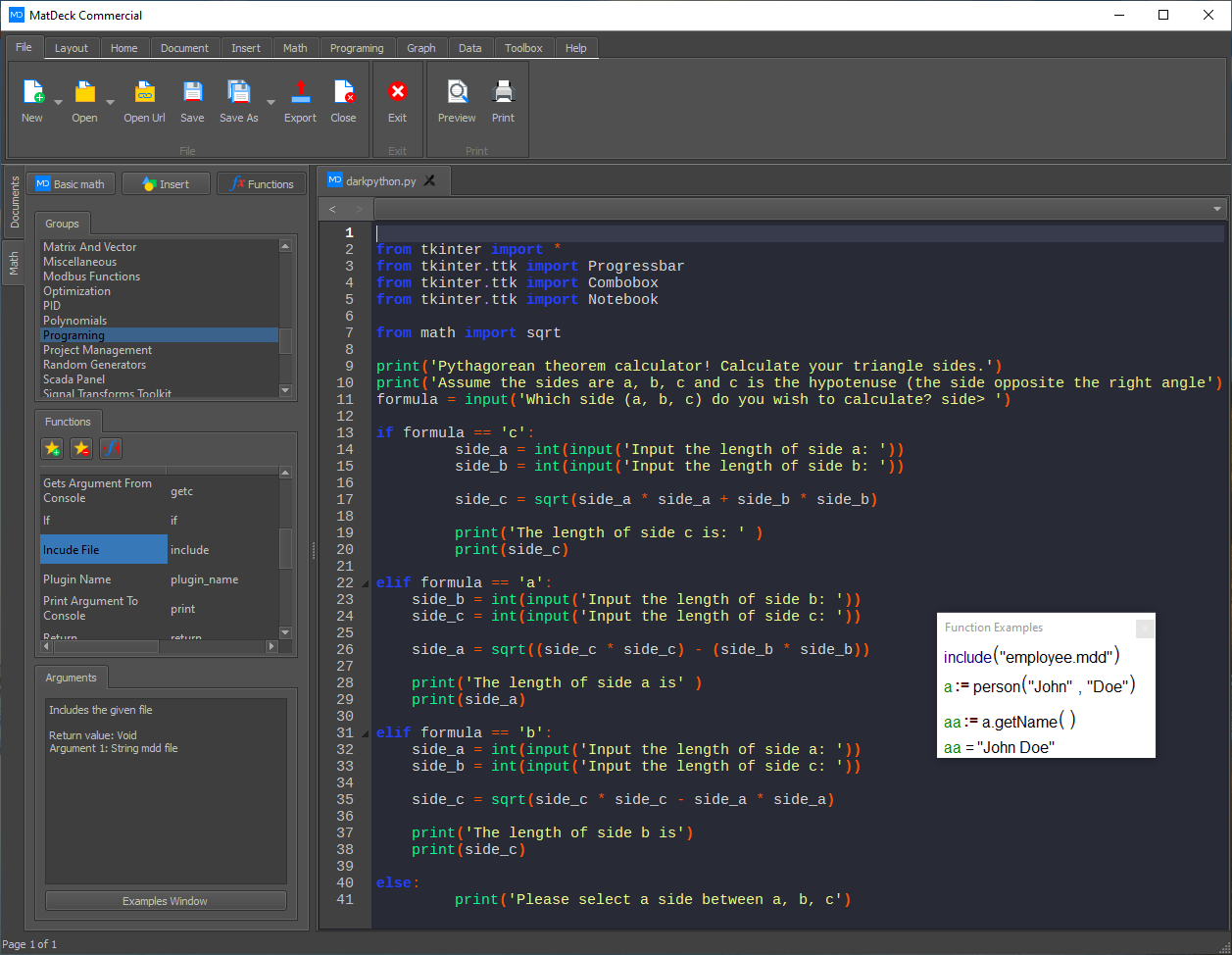1232x955 pixels.
Task: Select the darkpython.py document tab
Action: pos(382,179)
